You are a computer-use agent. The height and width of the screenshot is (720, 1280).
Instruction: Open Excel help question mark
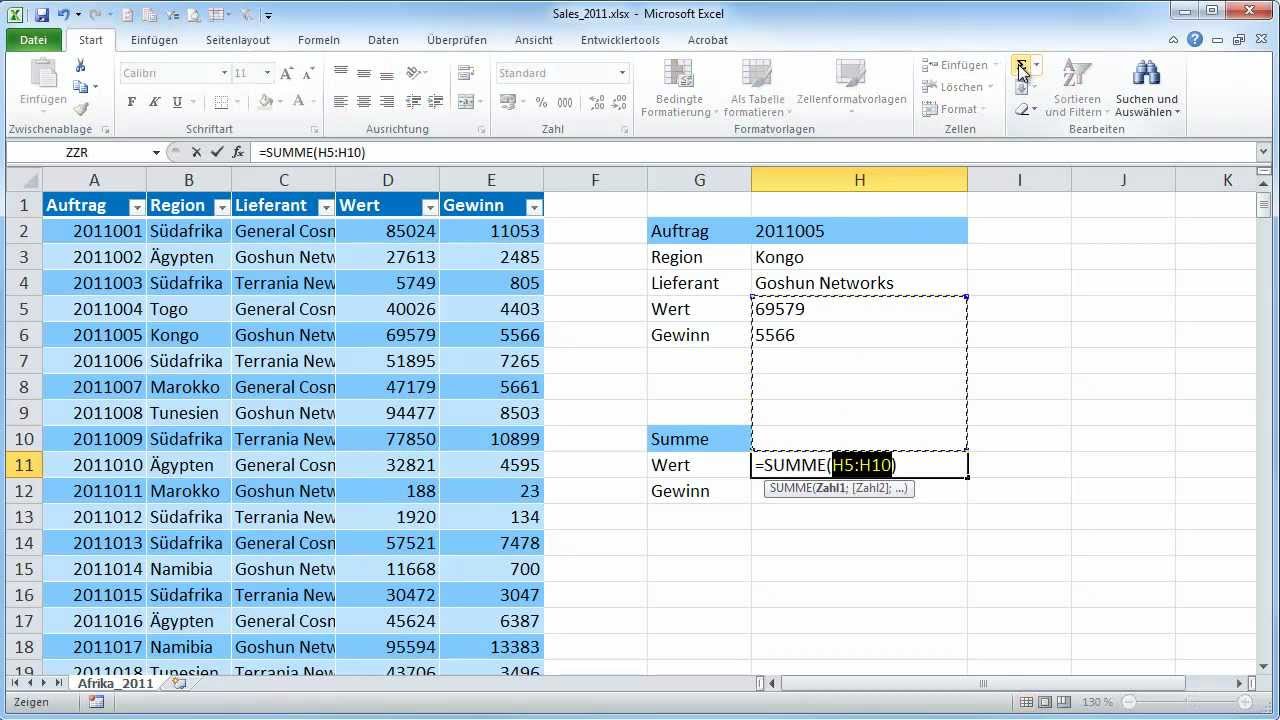[1195, 40]
